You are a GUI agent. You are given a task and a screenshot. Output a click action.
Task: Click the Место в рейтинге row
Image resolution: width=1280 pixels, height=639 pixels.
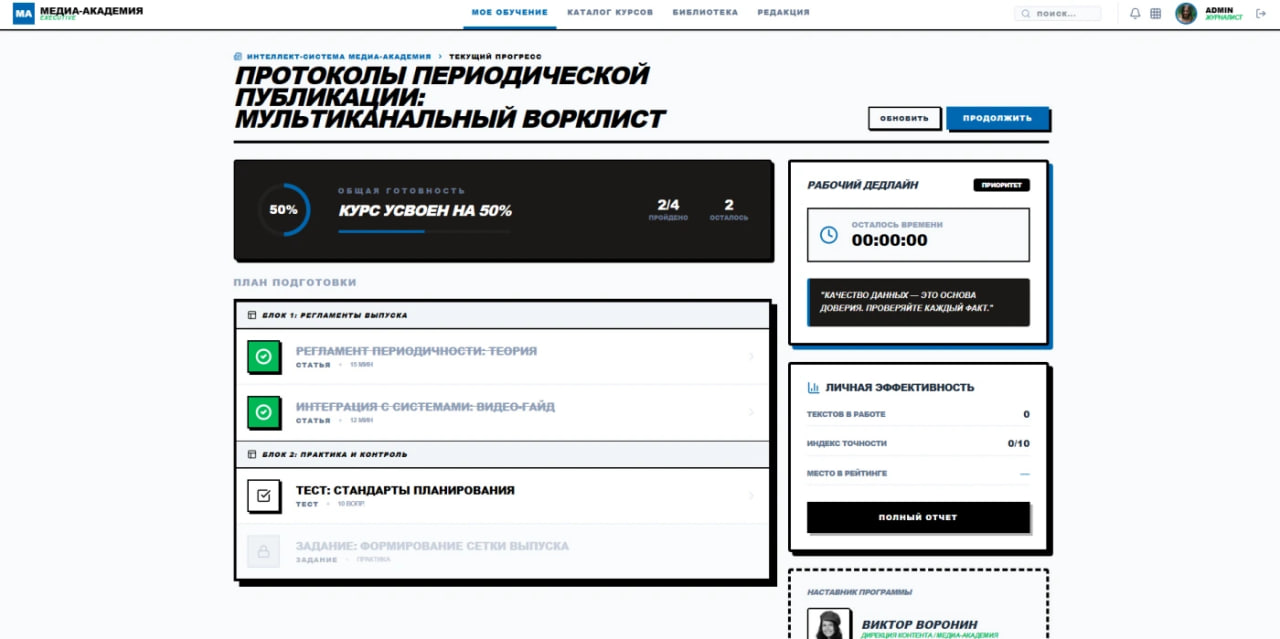tap(918, 473)
